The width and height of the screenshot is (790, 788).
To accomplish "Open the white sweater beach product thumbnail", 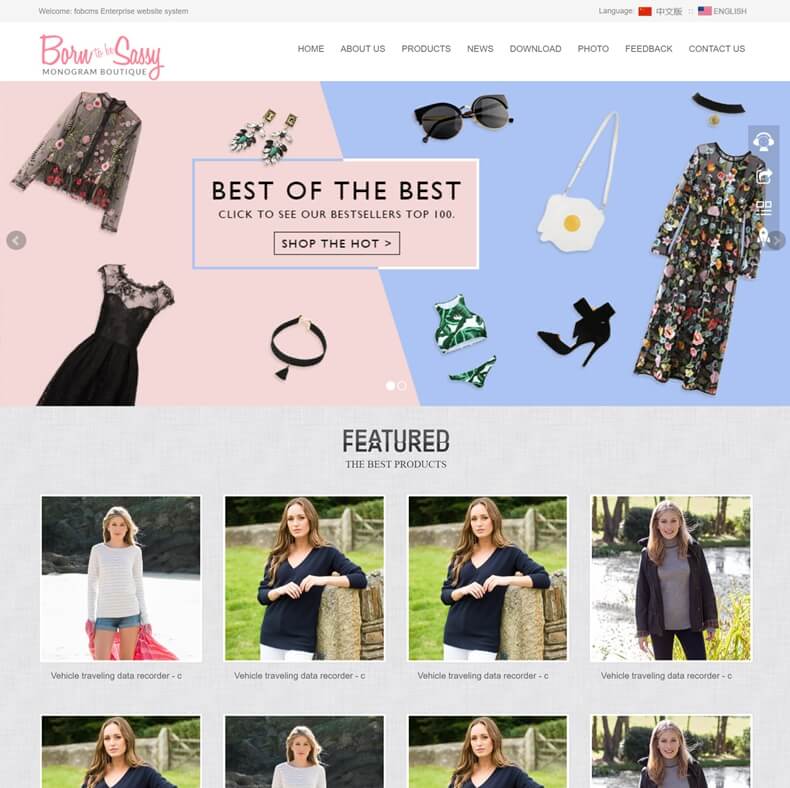I will coord(121,578).
